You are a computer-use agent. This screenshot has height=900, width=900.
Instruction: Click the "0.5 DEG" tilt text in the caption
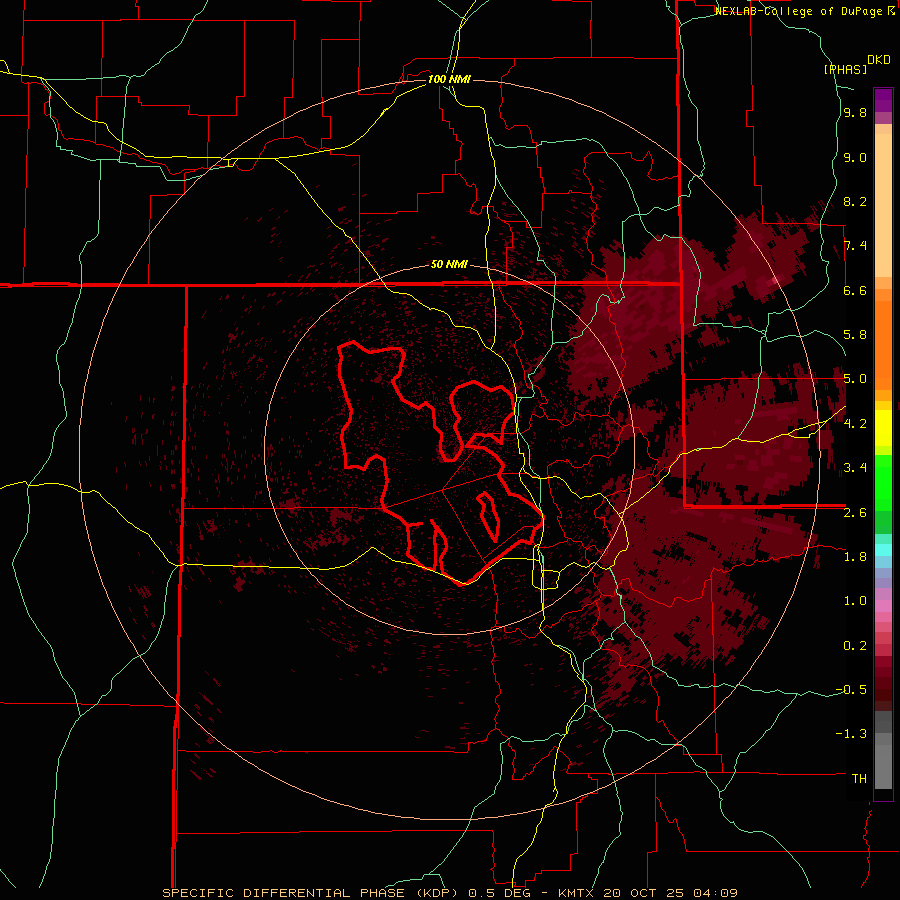coord(500,893)
